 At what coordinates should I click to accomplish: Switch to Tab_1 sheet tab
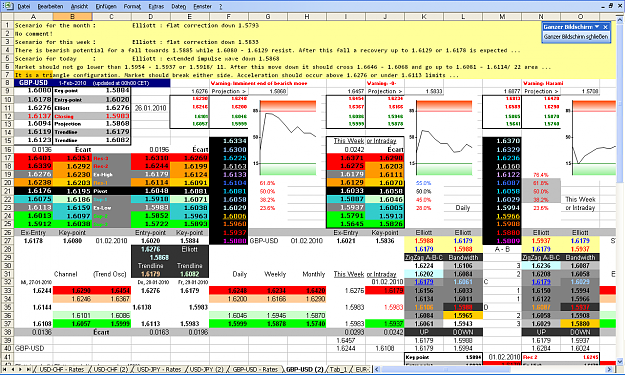click(x=338, y=369)
